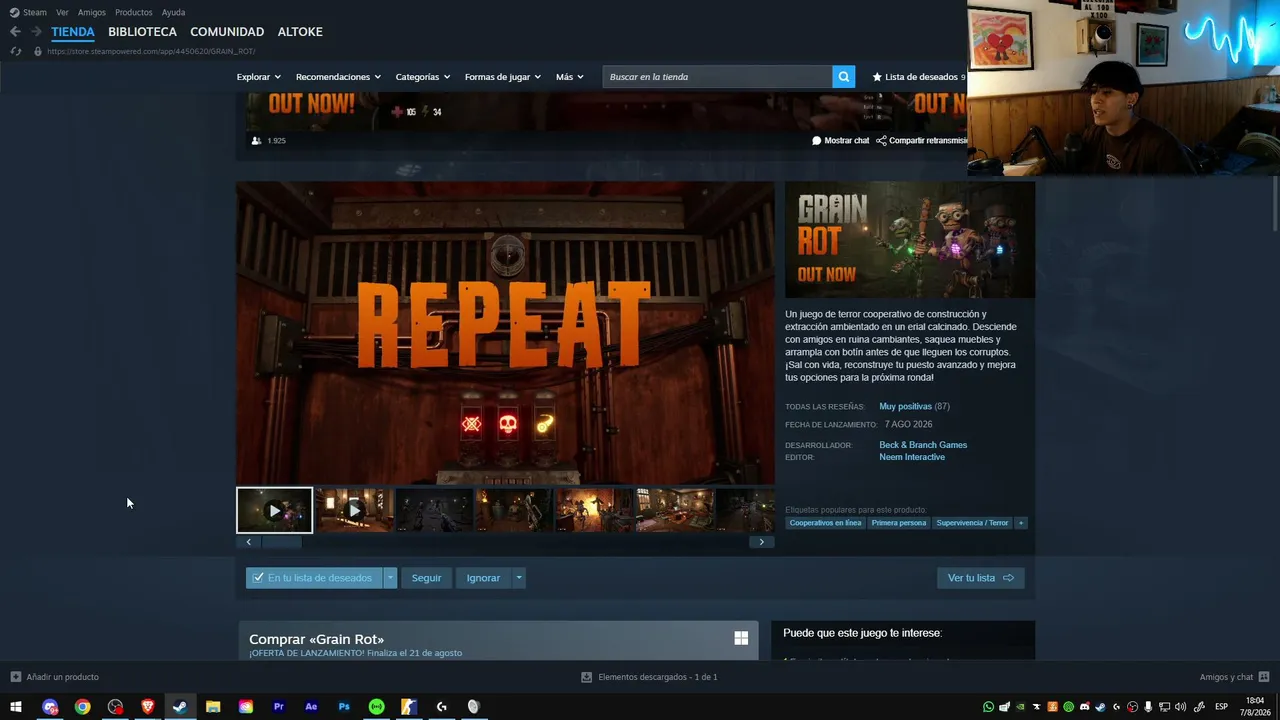This screenshot has width=1280, height=720.
Task: Launch Premiere Pro from the taskbar
Action: click(279, 707)
